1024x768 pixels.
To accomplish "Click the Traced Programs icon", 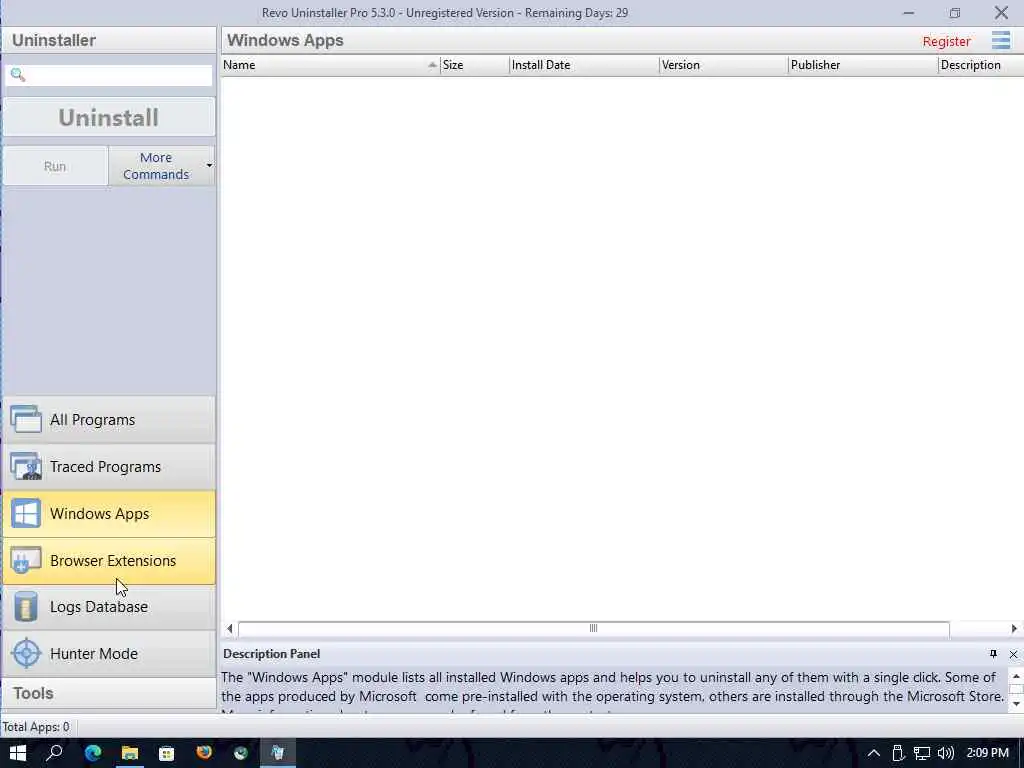I will [x=26, y=466].
